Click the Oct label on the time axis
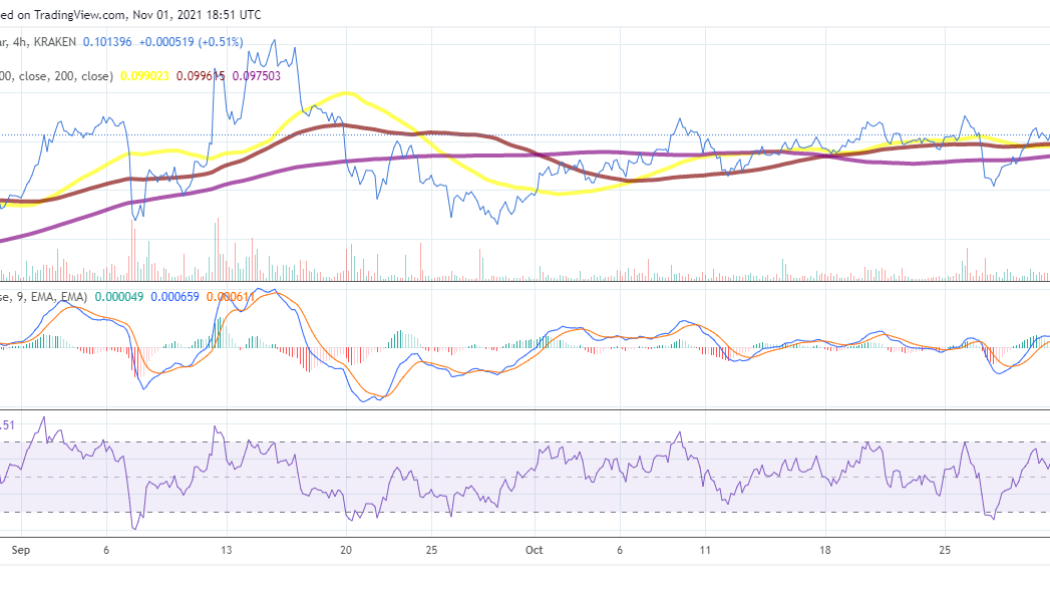Screen dimensions: 1050x600 pos(533,550)
